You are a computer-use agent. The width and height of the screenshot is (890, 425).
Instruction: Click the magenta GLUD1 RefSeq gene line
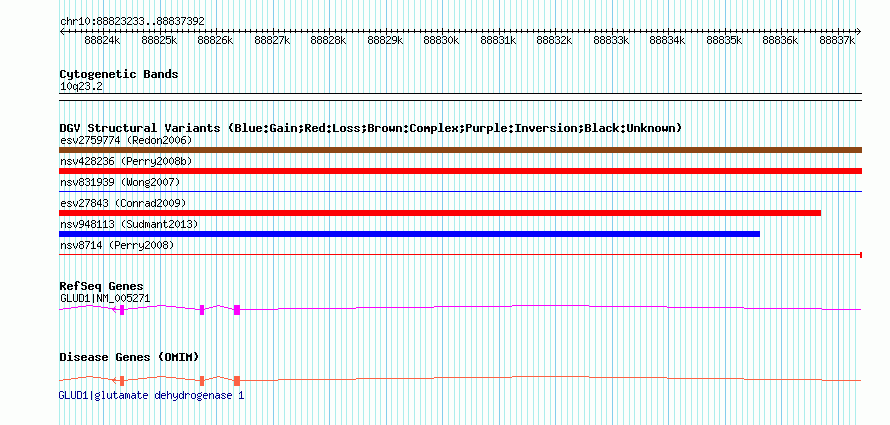[460, 309]
